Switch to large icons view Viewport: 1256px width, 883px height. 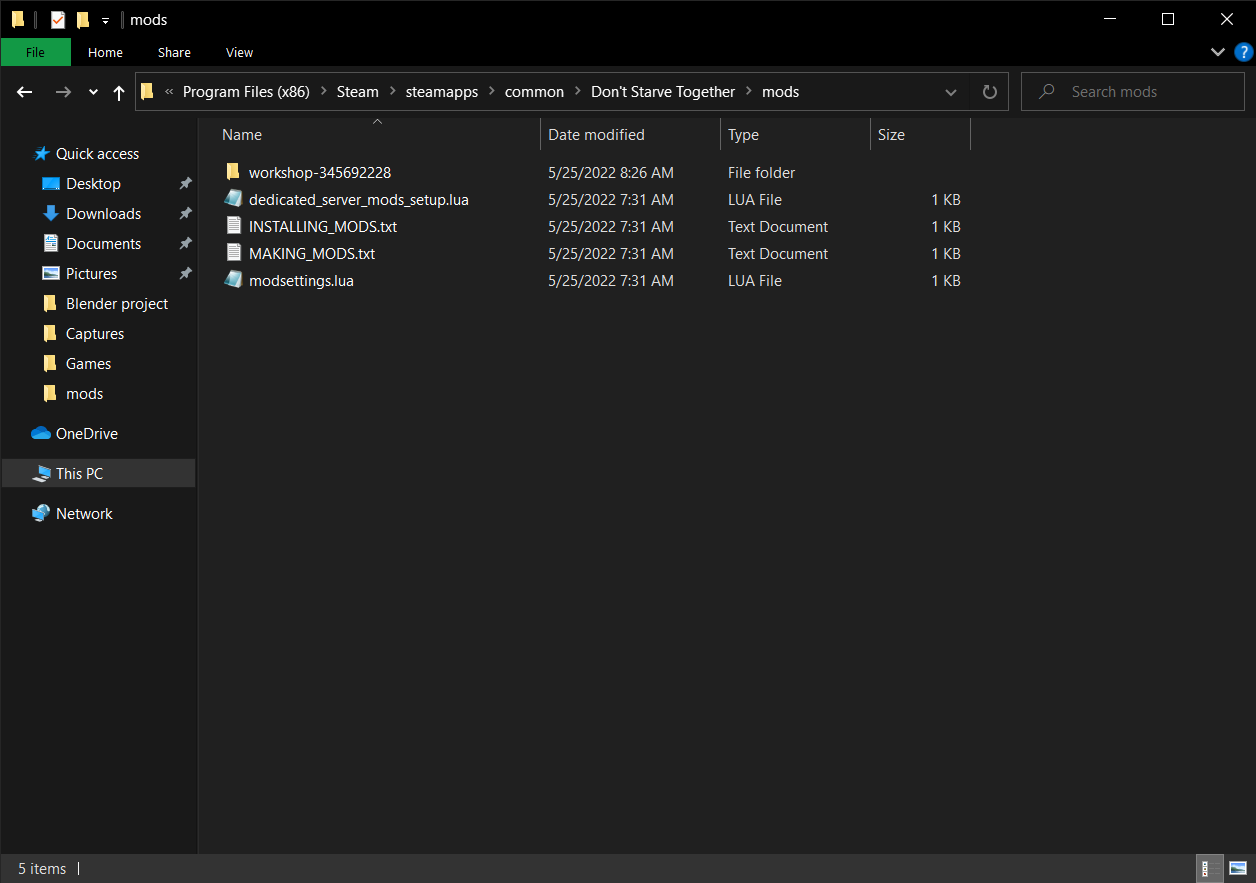1238,868
